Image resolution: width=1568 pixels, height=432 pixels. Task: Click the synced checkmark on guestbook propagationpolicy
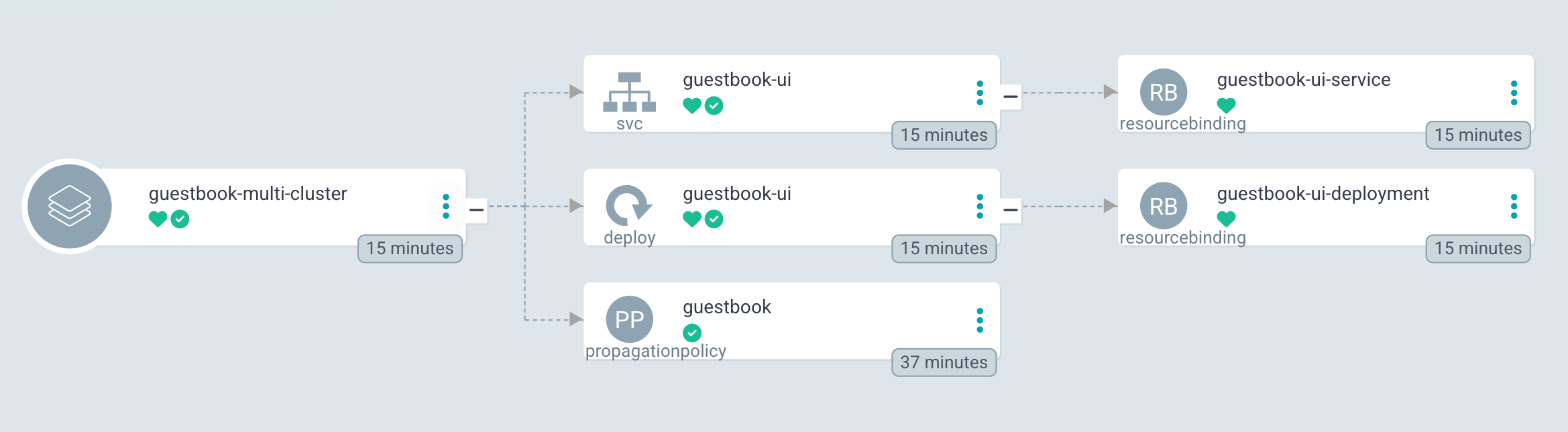tap(692, 333)
